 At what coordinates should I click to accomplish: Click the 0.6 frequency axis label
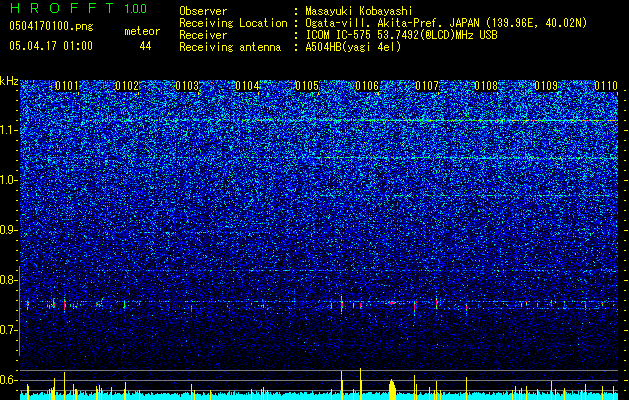pyautogui.click(x=8, y=380)
